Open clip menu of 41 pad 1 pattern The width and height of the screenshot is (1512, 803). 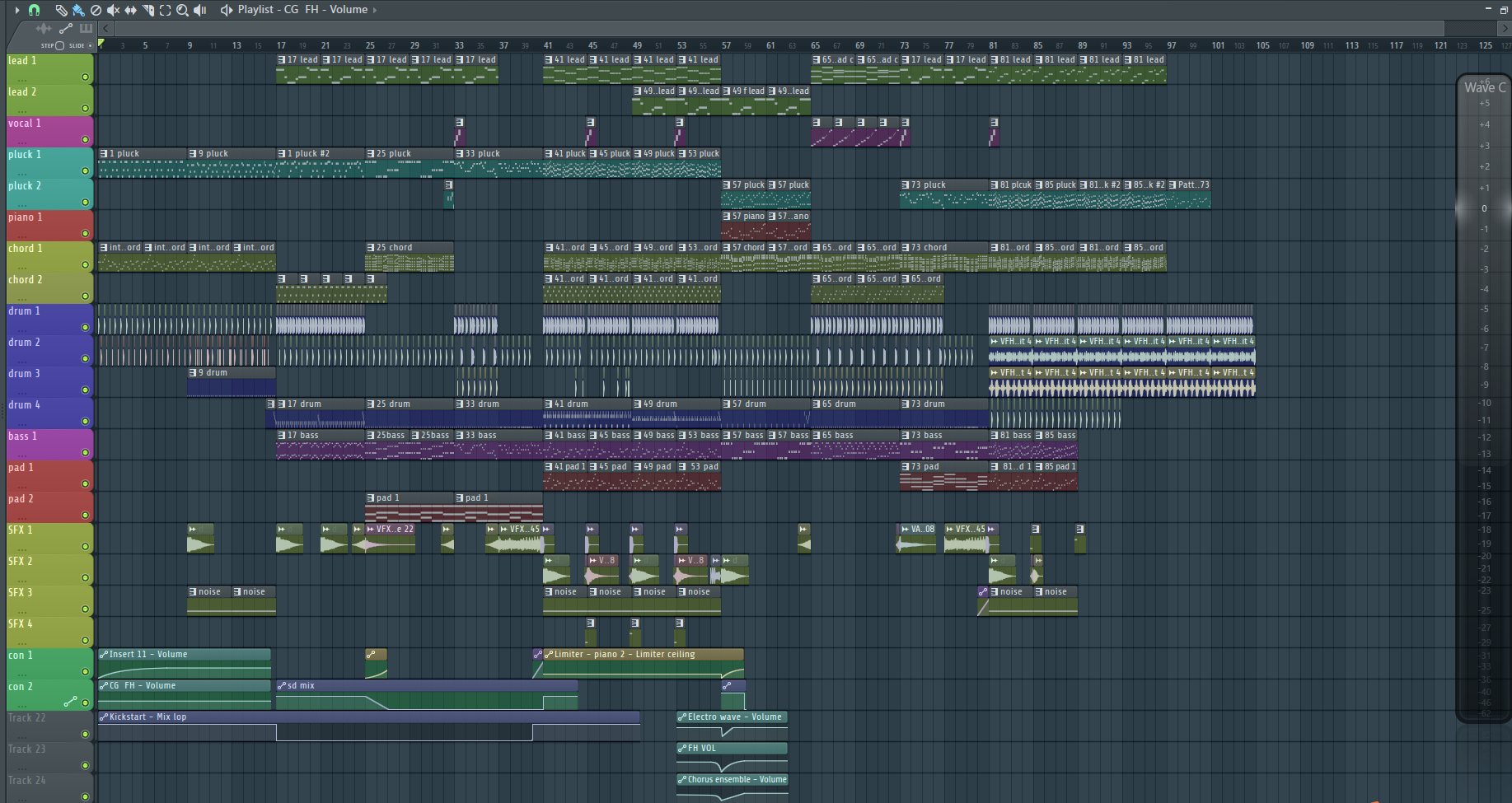[x=549, y=467]
